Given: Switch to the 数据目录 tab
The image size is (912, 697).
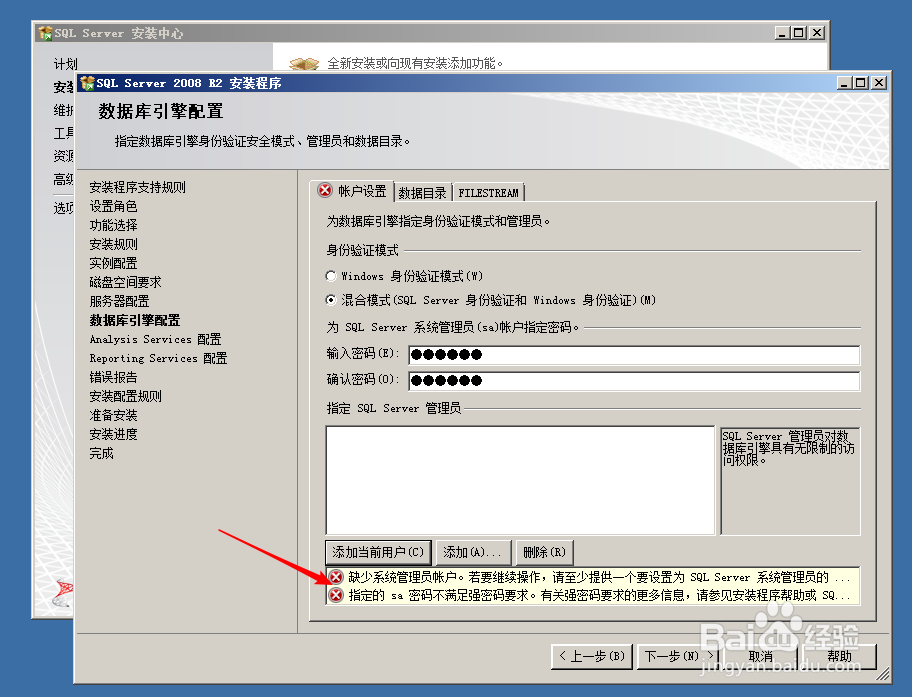Looking at the screenshot, I should point(423,193).
